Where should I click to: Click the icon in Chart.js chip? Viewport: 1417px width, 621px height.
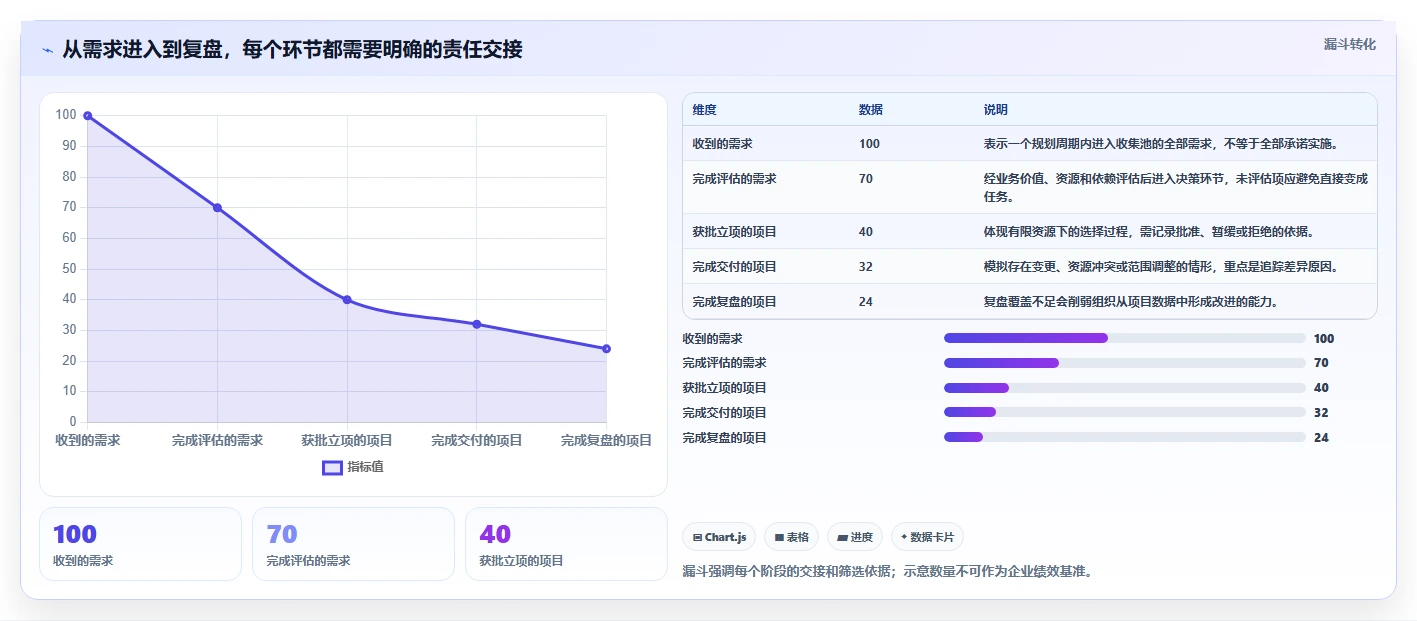(697, 538)
